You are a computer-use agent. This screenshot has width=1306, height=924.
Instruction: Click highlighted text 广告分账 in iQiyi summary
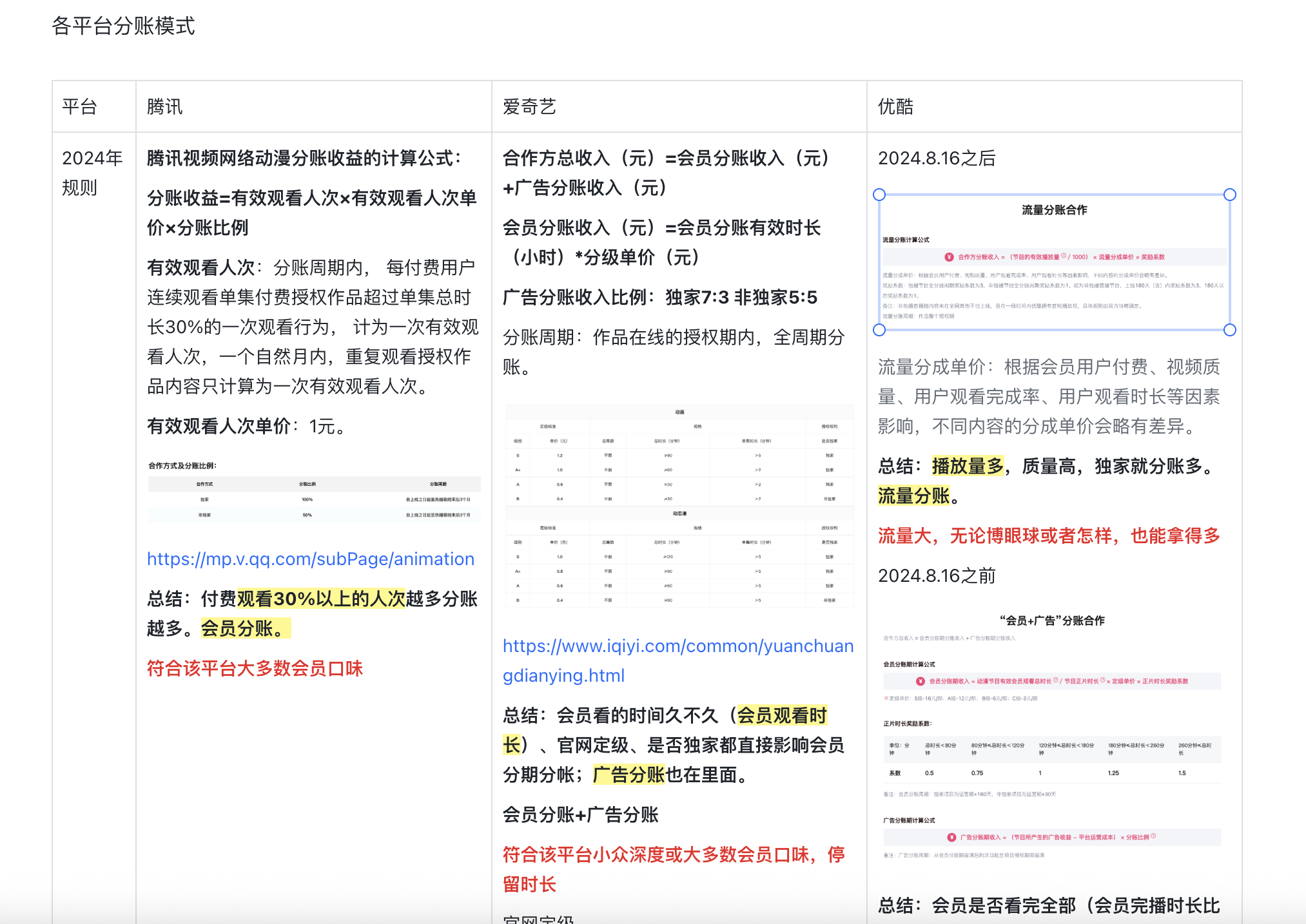629,775
